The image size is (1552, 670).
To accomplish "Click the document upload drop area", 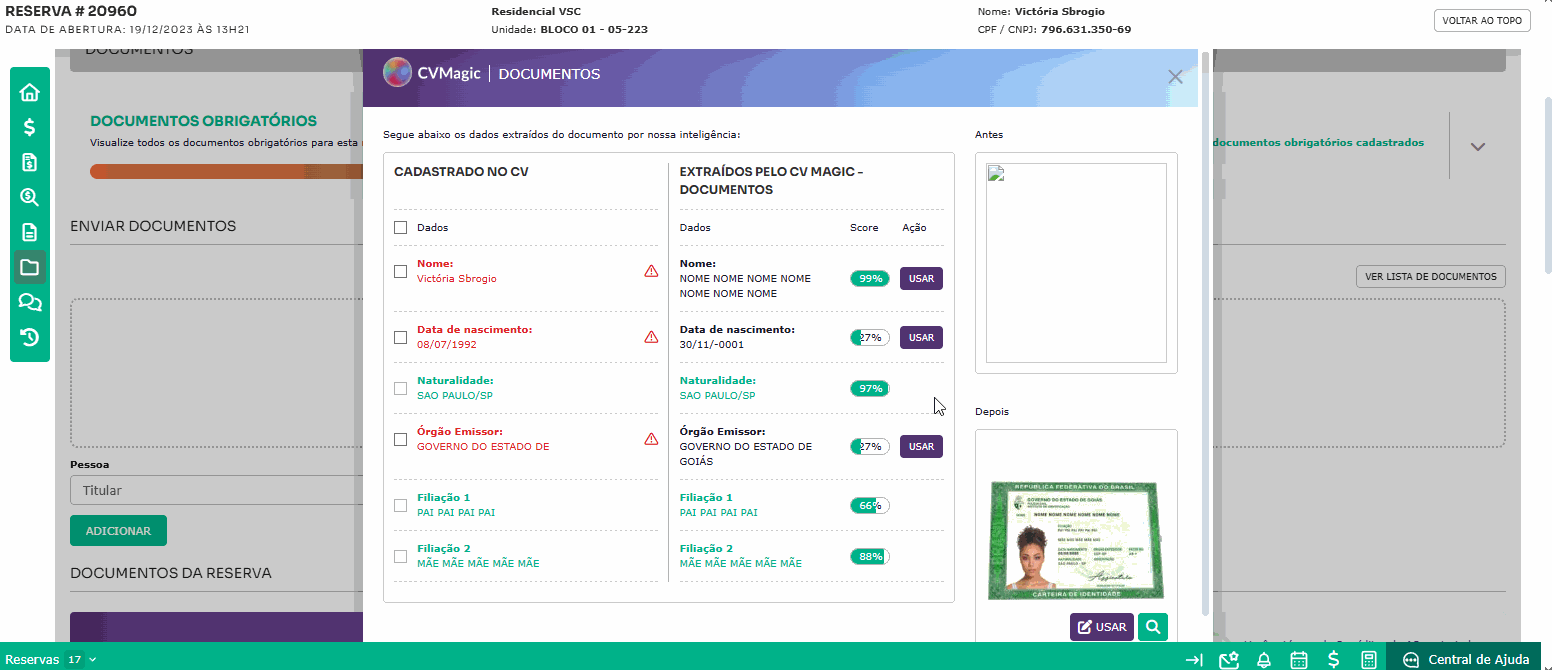I will tap(216, 372).
